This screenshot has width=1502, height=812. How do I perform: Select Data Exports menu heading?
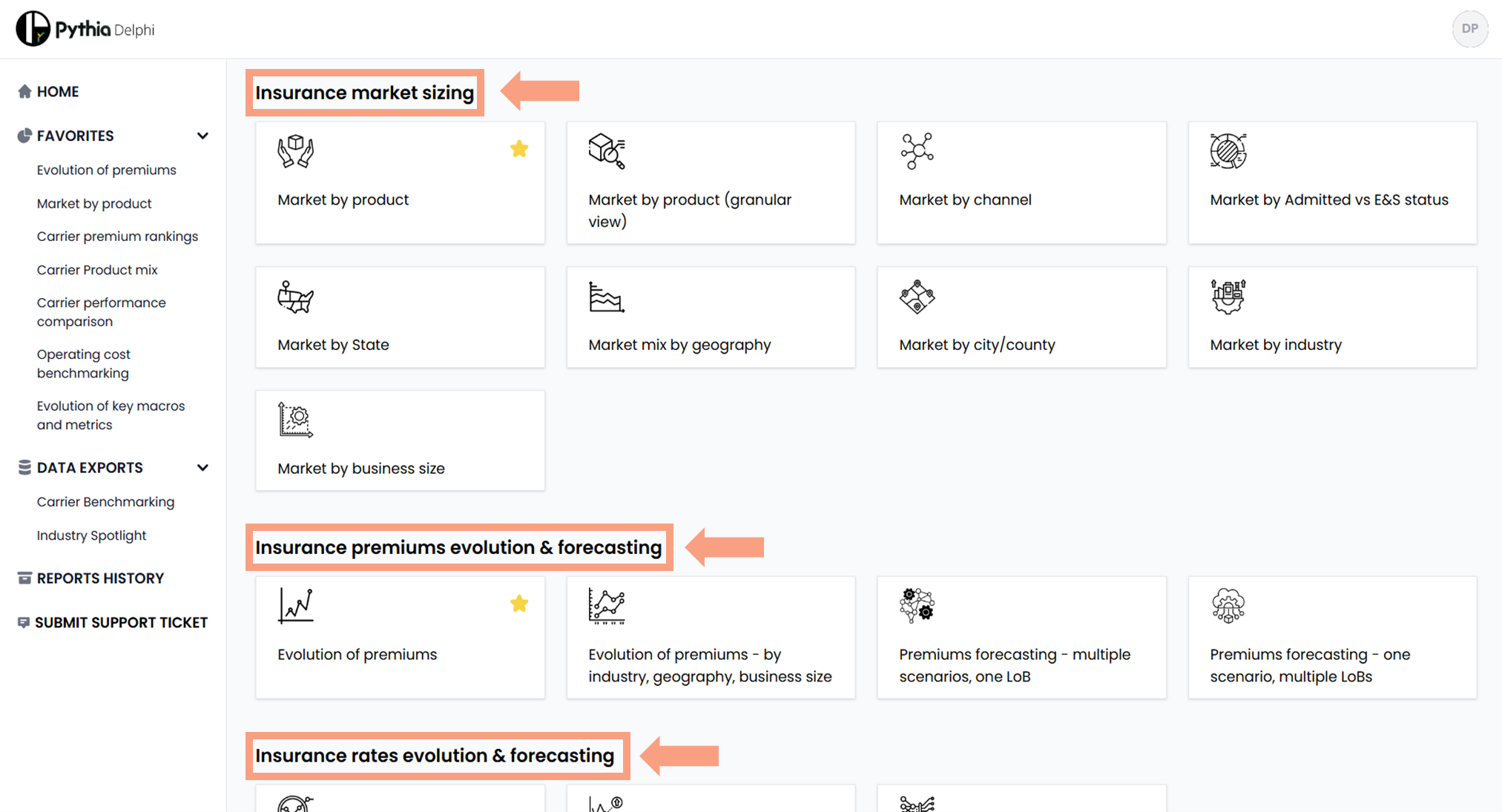coord(90,467)
